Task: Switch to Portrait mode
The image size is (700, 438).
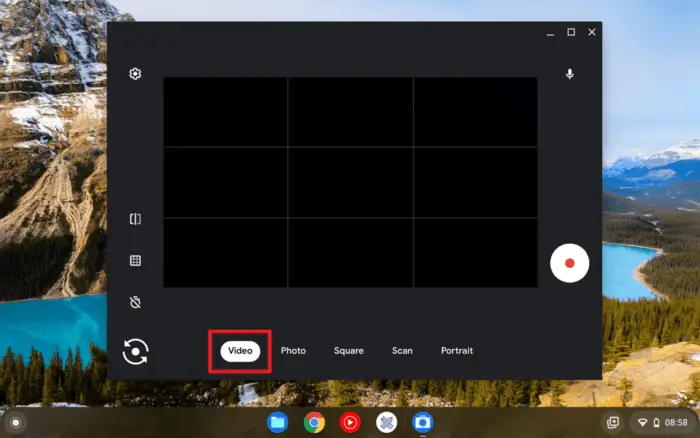Action: pos(457,351)
